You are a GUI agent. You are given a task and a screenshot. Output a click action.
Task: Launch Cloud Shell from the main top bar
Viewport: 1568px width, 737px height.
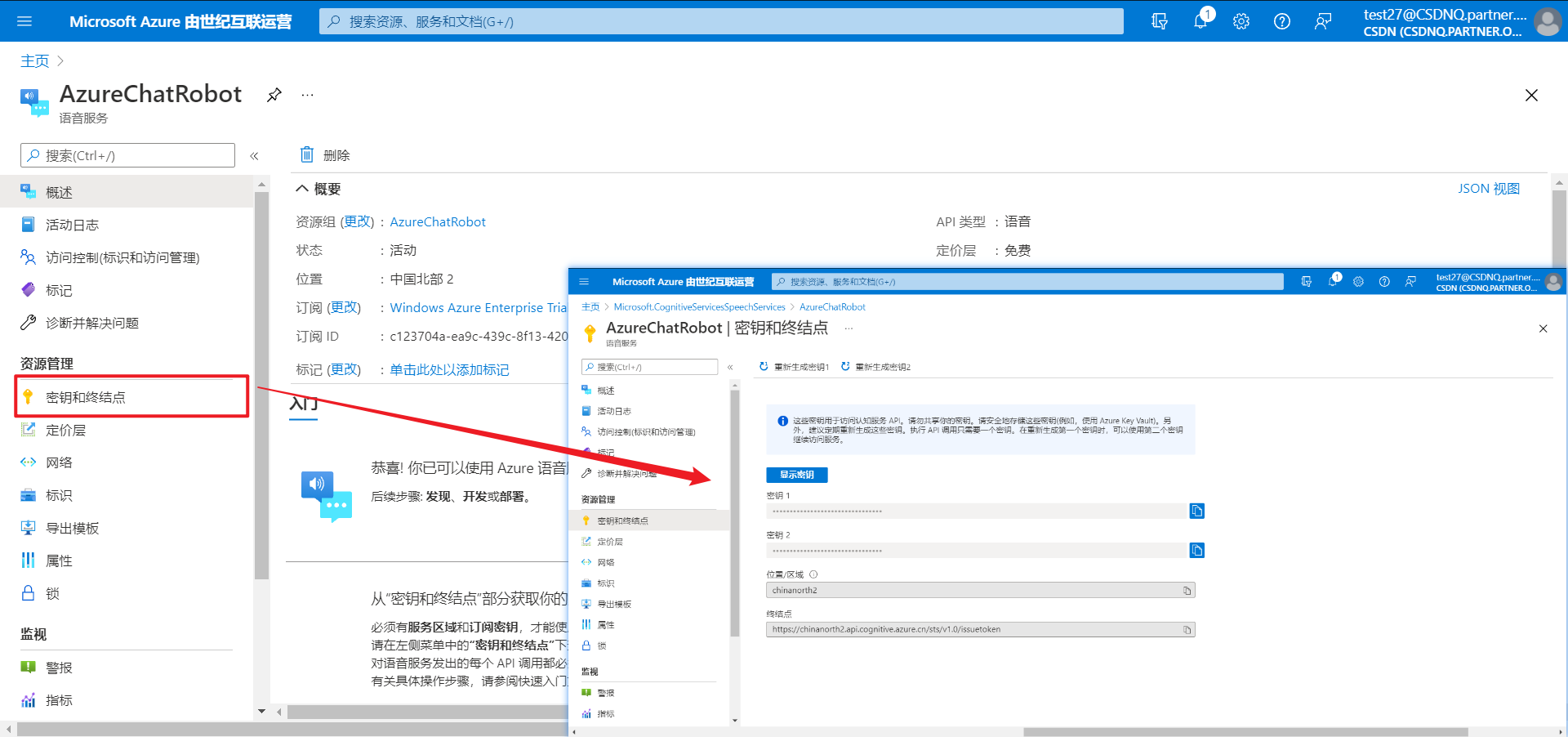[x=1160, y=21]
